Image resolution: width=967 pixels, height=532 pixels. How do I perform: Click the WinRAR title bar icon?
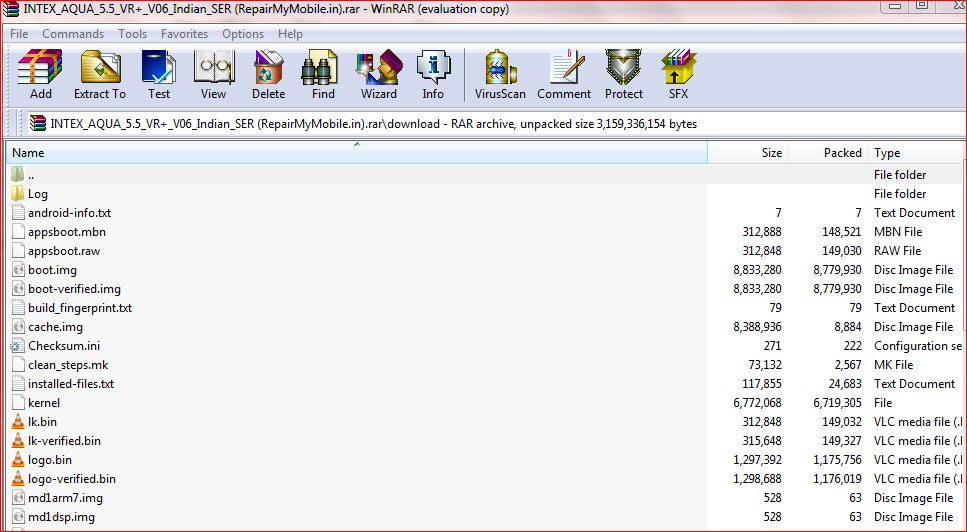point(10,9)
